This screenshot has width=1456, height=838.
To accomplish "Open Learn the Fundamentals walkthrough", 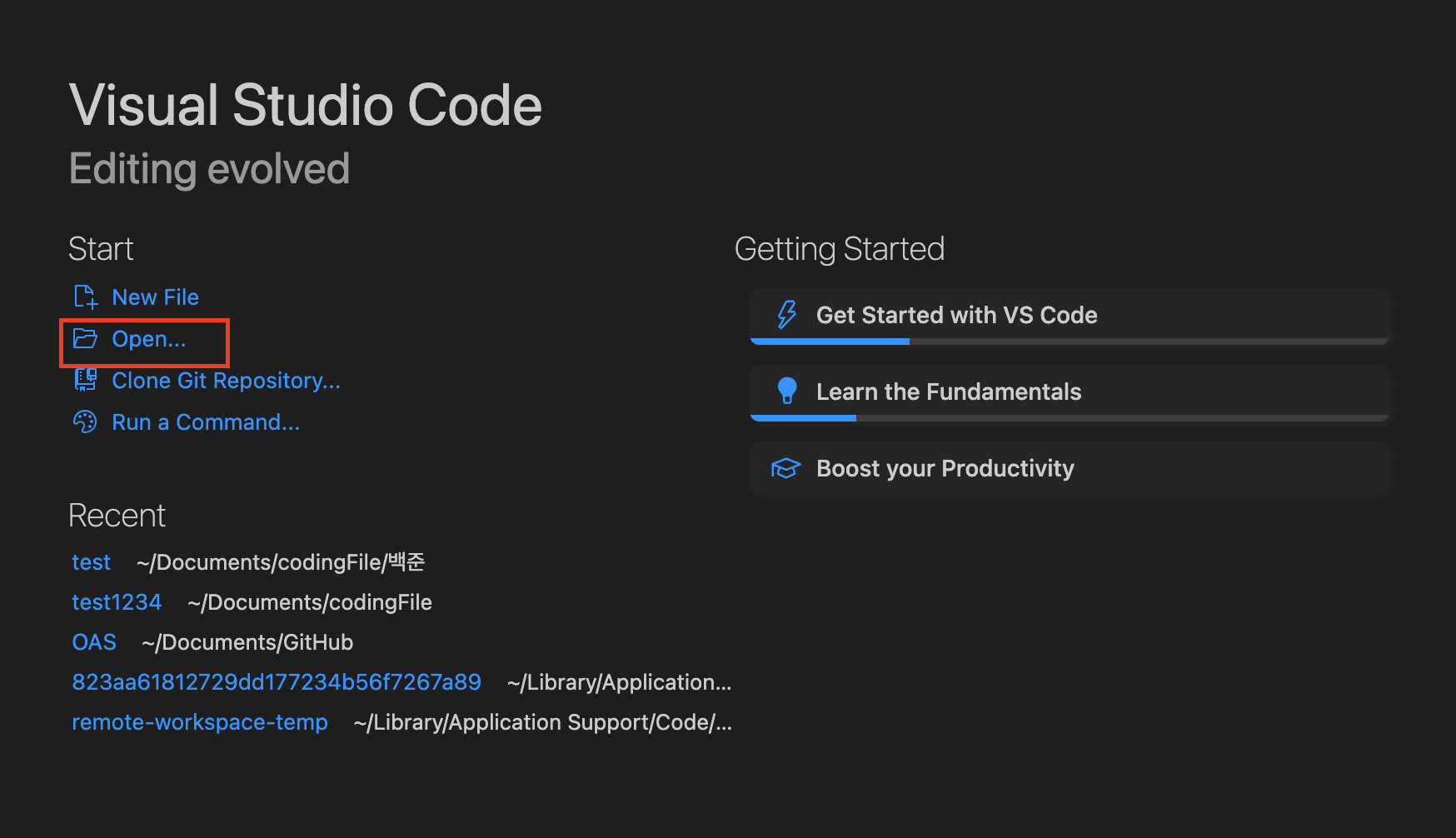I will coord(1070,393).
